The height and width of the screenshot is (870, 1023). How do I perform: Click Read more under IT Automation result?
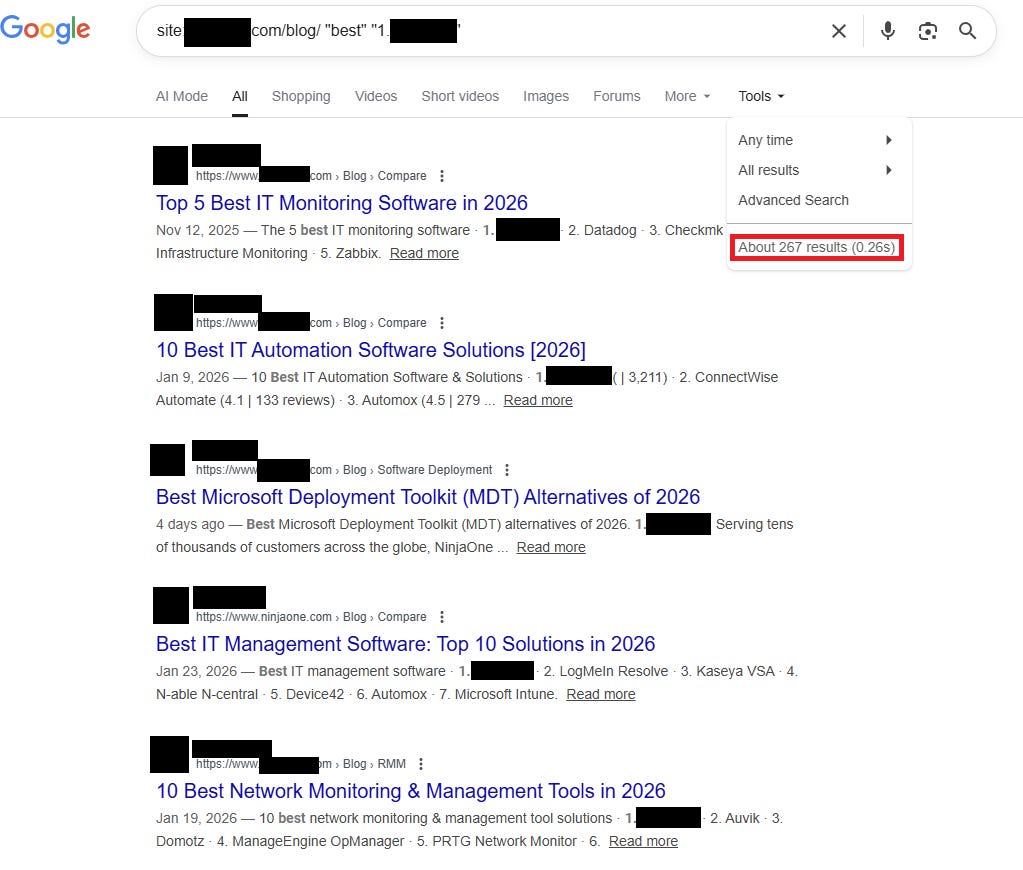[538, 400]
